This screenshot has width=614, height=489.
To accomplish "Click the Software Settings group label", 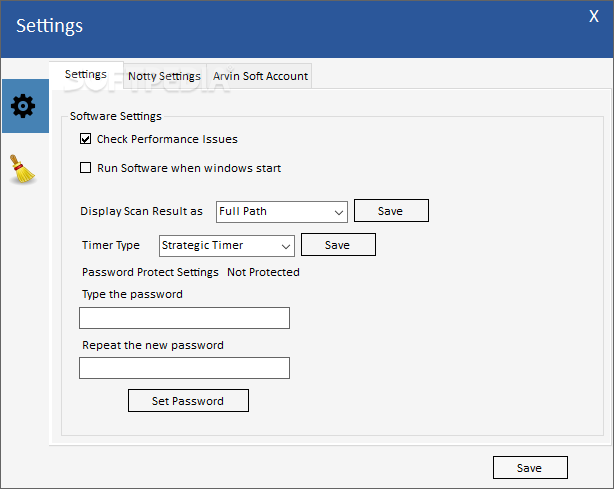I will [116, 116].
